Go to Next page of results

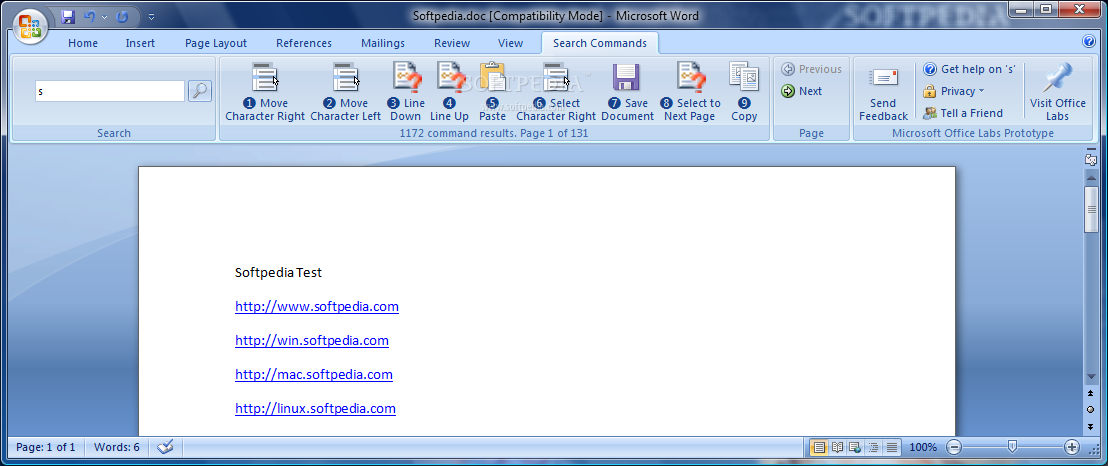tap(801, 91)
